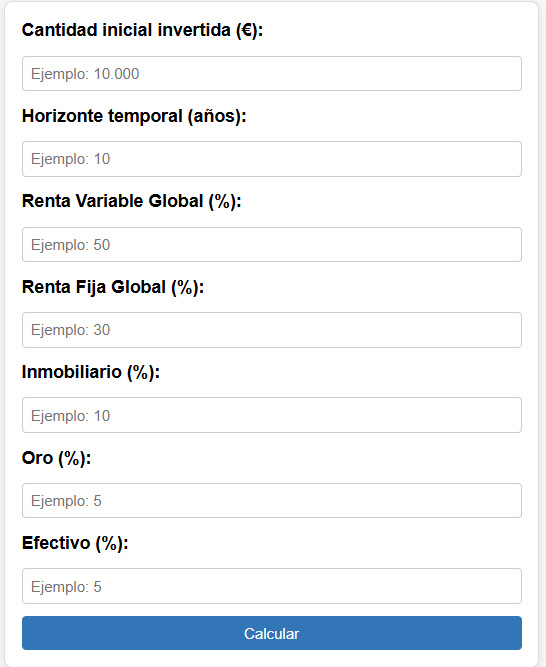The width and height of the screenshot is (546, 667).
Task: Click the Oro percentage input field
Action: (x=272, y=501)
